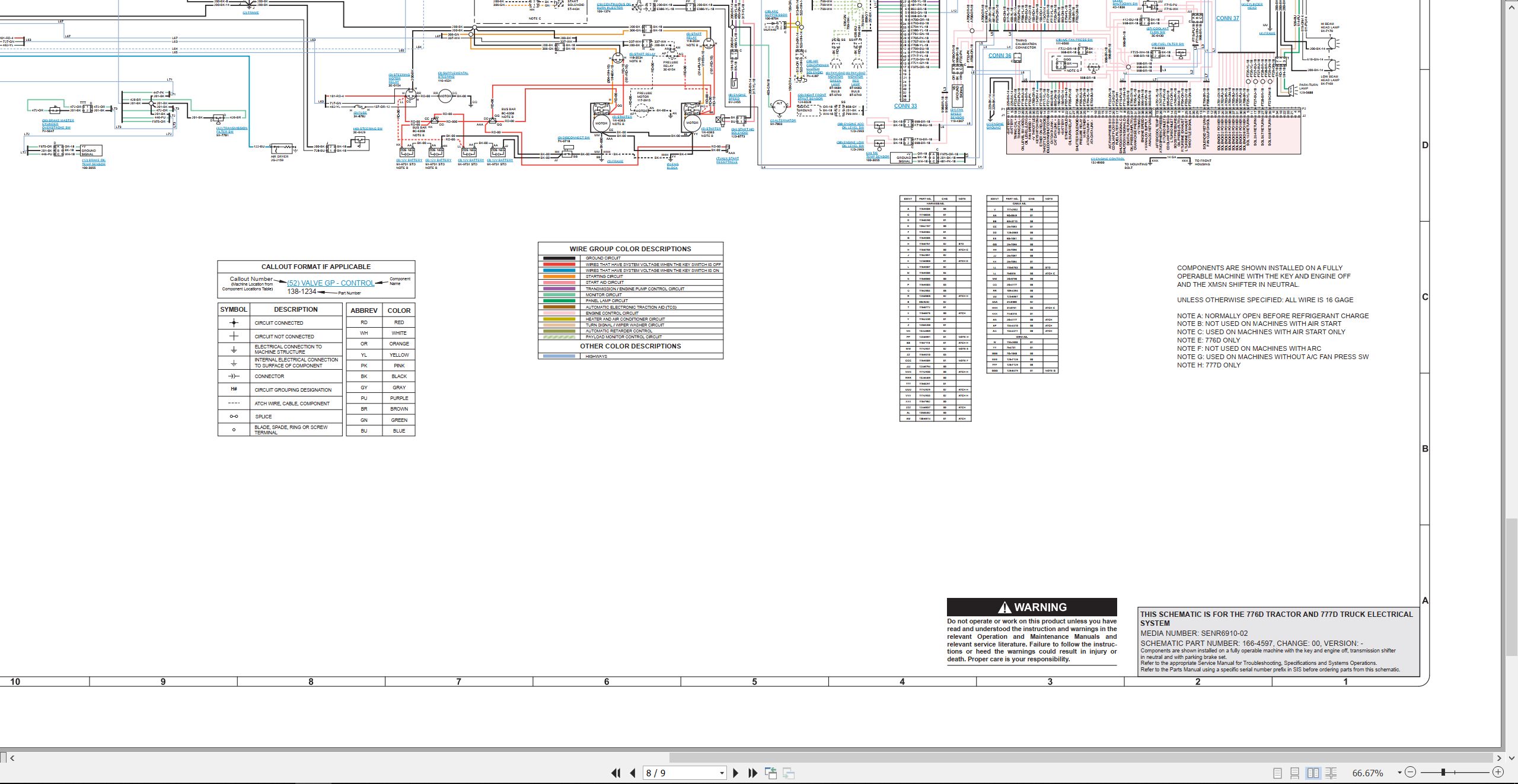This screenshot has width=1518, height=784.
Task: Go to the next page
Action: pyautogui.click(x=736, y=773)
